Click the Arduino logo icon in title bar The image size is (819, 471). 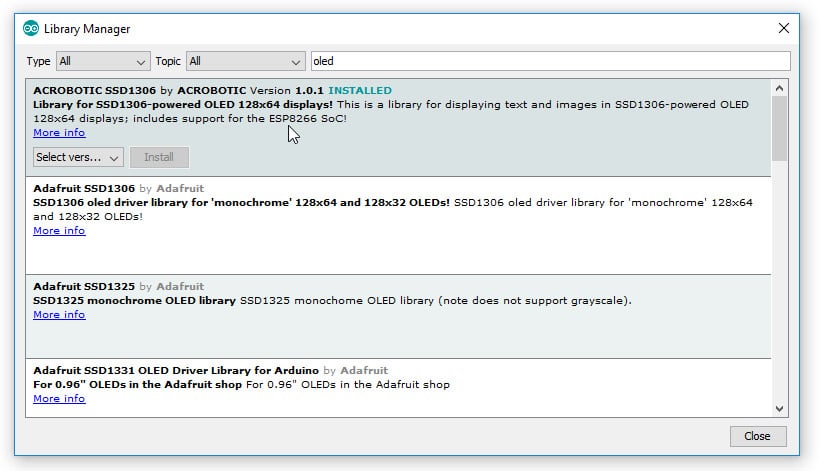point(31,28)
